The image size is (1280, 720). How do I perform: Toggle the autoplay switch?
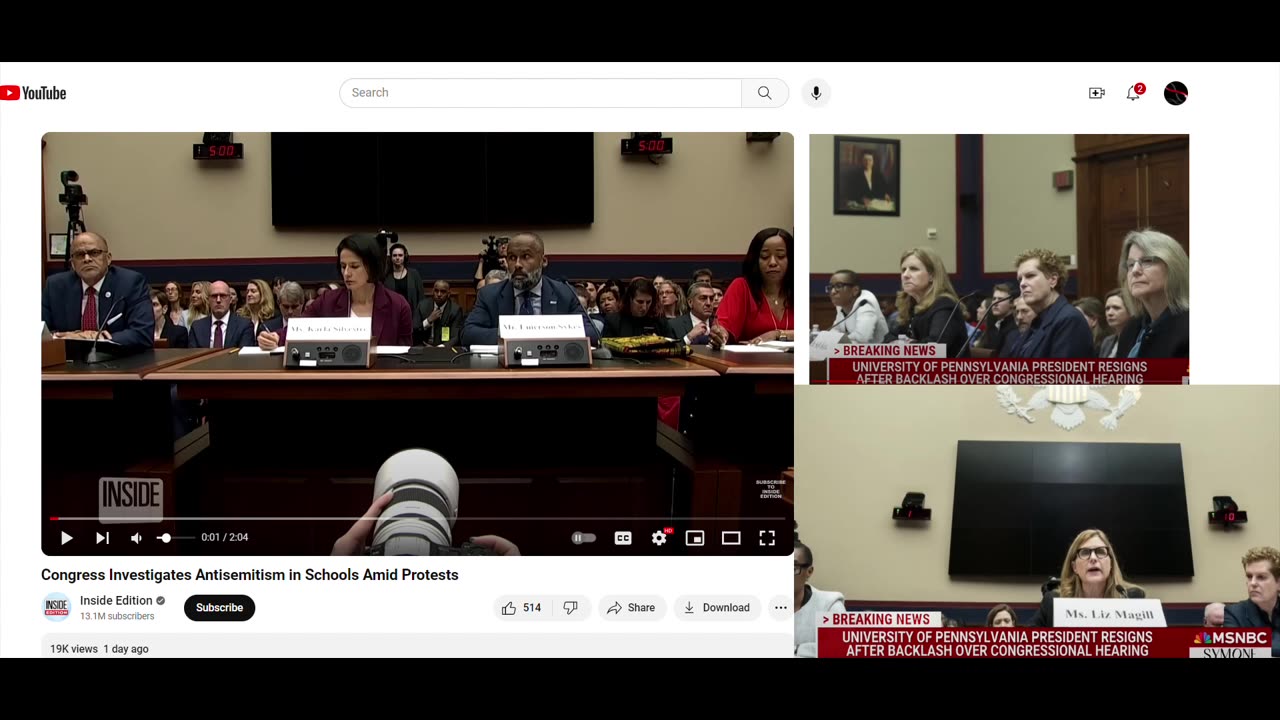[584, 538]
